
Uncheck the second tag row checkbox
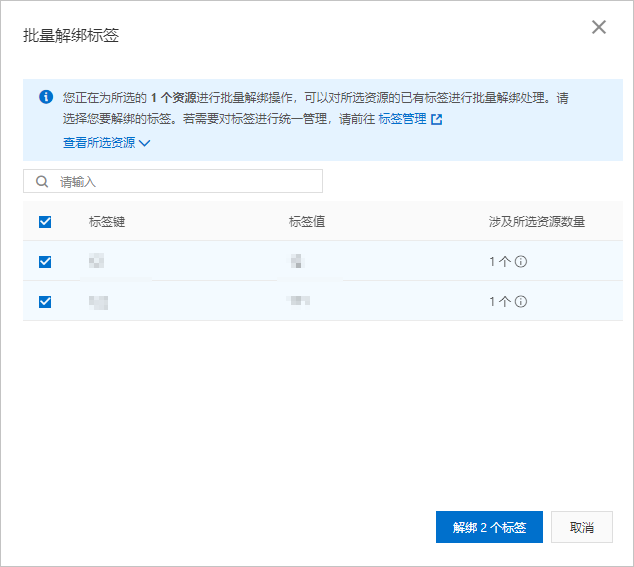(x=45, y=302)
